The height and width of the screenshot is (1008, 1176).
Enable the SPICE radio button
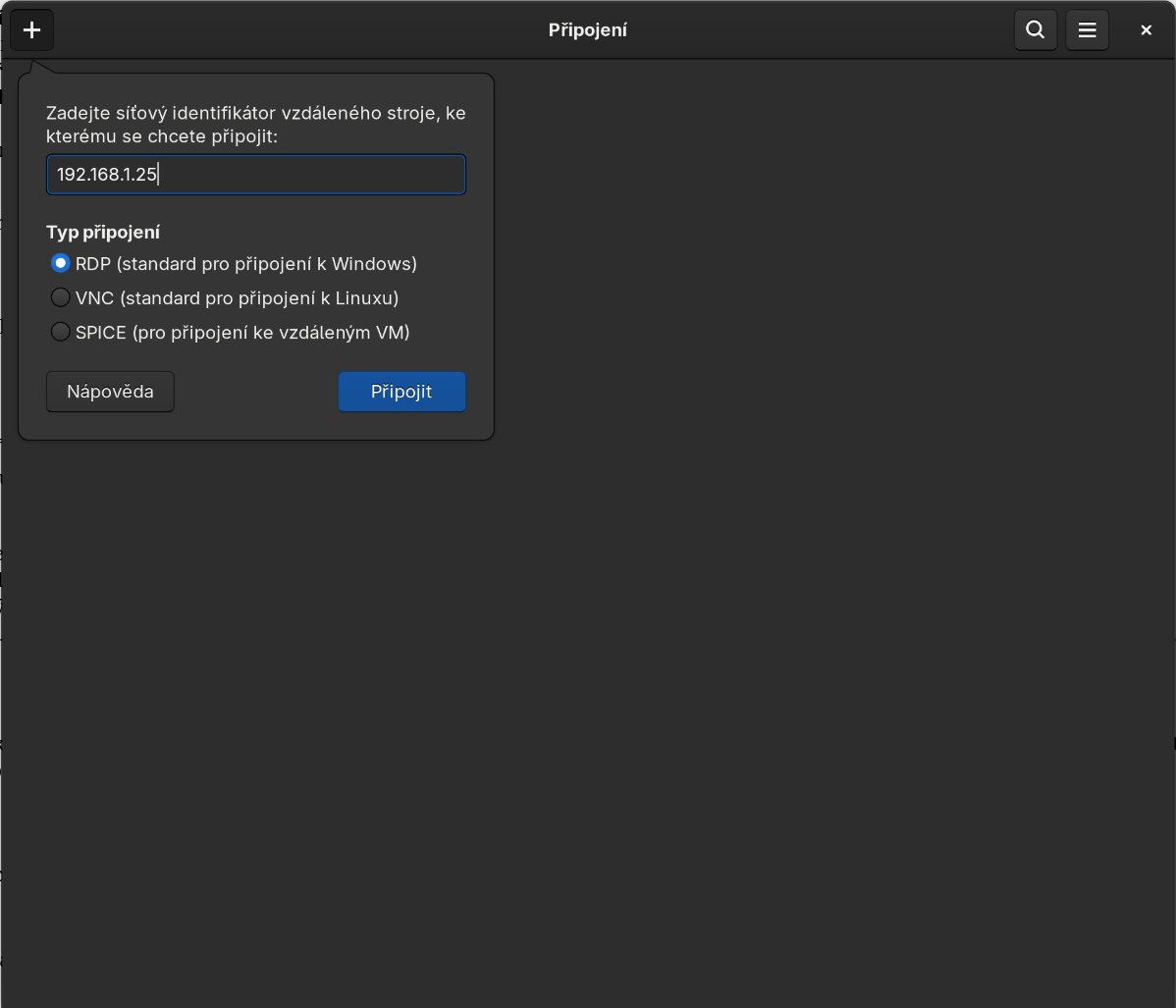(x=60, y=332)
